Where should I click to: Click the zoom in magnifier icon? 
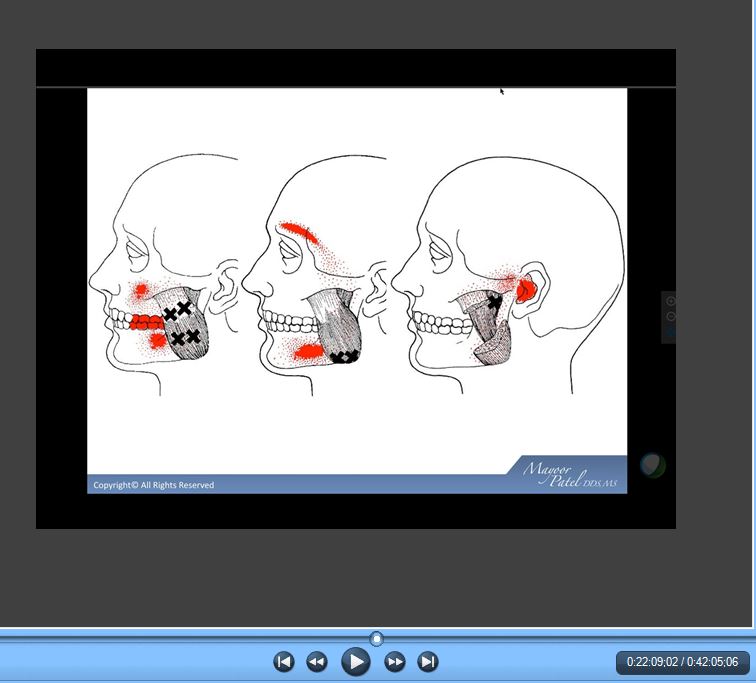(x=670, y=301)
